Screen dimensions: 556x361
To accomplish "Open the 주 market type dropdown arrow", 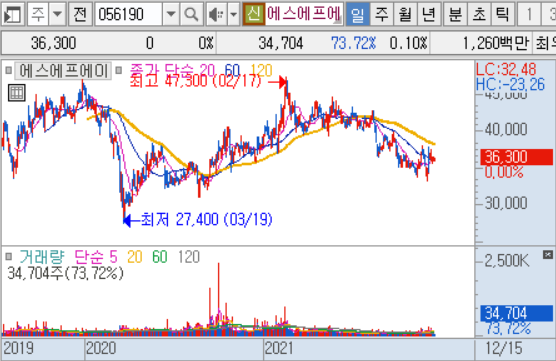I will point(57,14).
